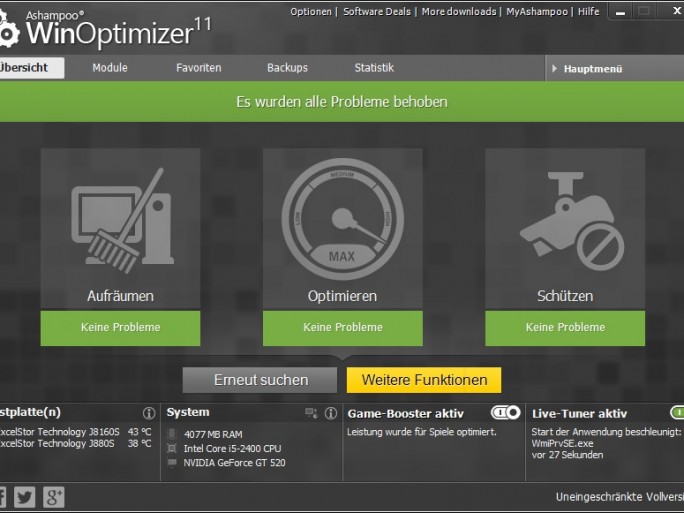Click the Optimieren label
The width and height of the screenshot is (684, 513).
tap(342, 296)
